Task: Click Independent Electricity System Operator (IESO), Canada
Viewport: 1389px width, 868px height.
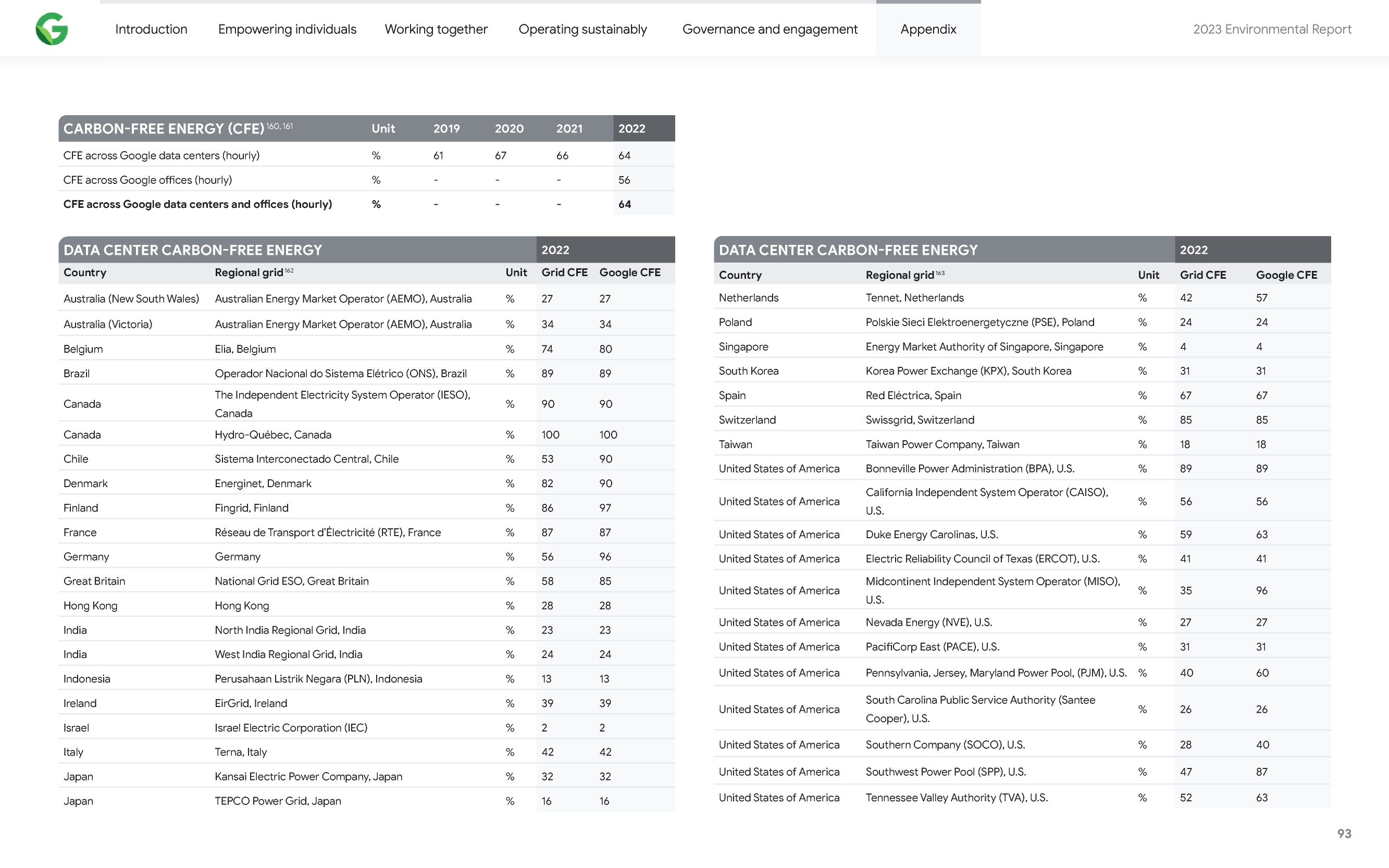Action: [342, 404]
